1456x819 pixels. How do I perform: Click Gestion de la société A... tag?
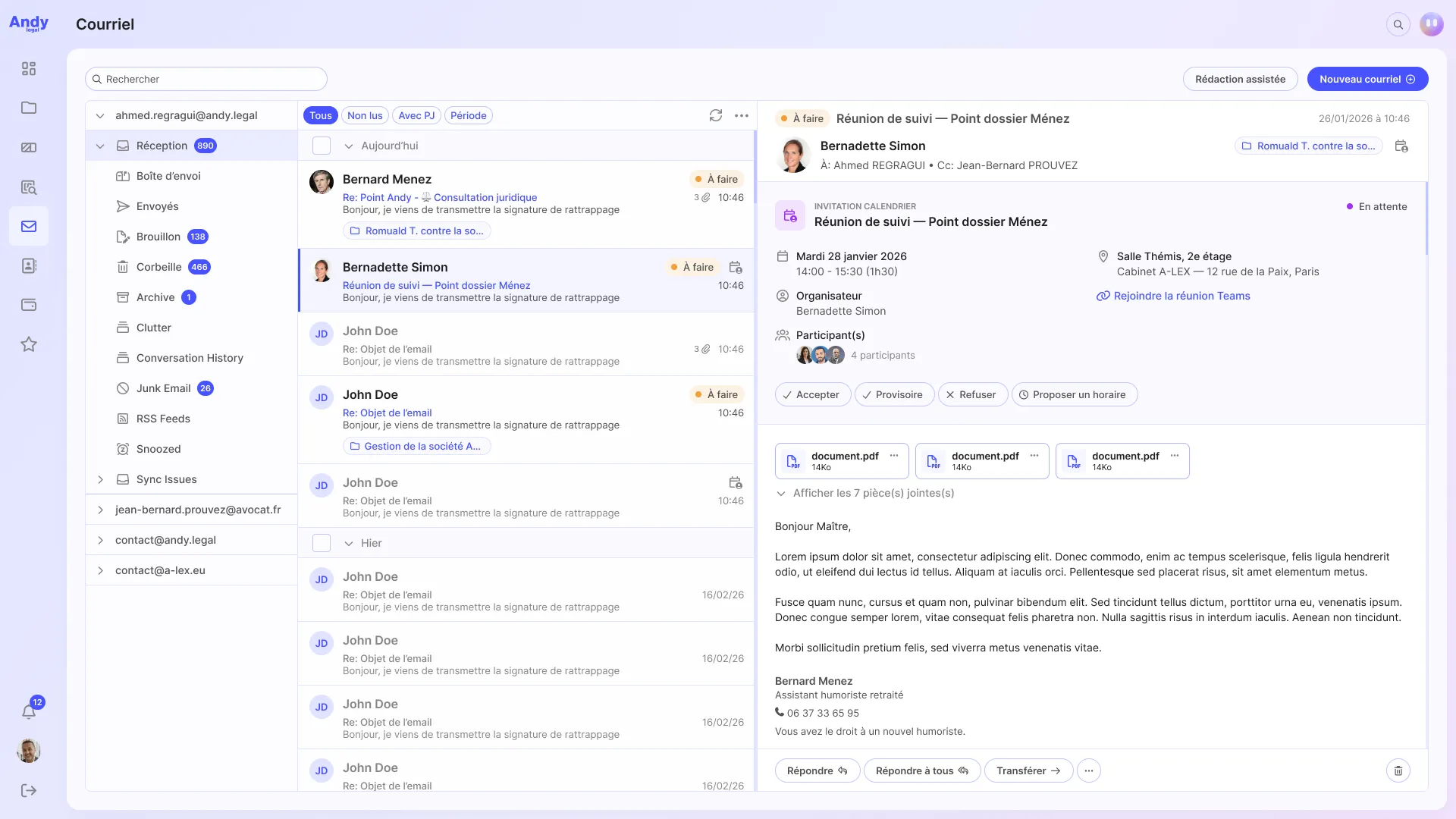pos(416,446)
